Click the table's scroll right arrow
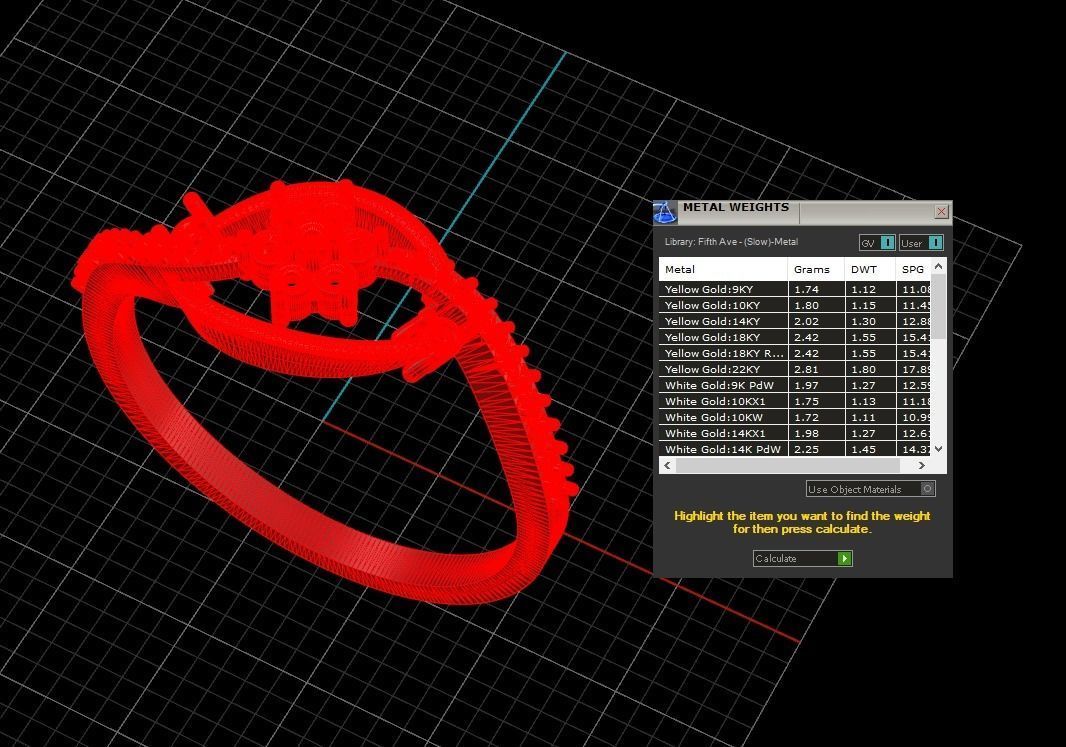 coord(922,465)
